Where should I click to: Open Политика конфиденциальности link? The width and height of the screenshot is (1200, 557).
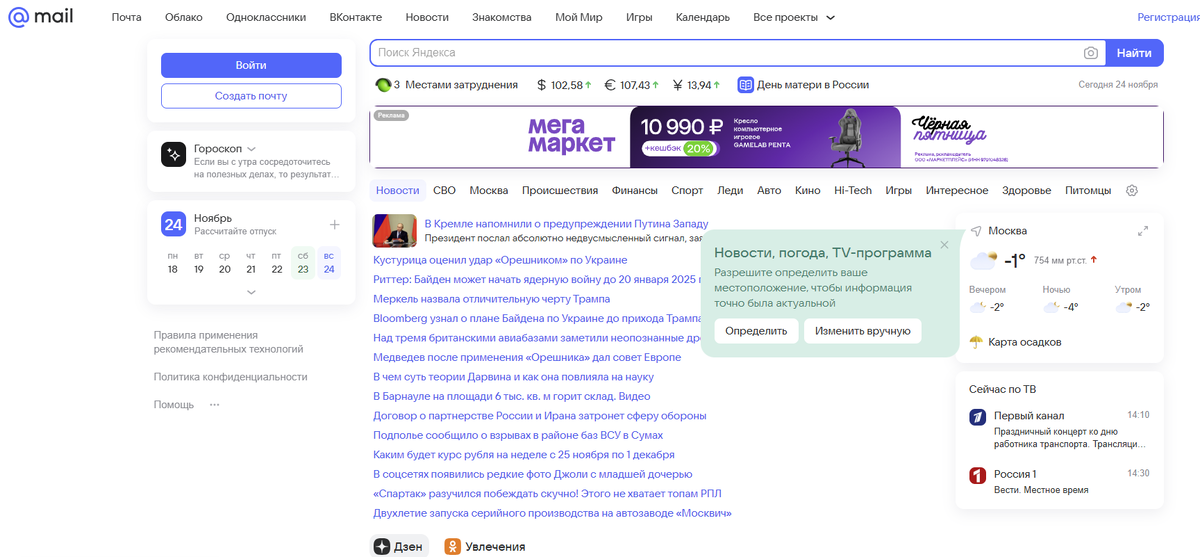click(x=230, y=377)
